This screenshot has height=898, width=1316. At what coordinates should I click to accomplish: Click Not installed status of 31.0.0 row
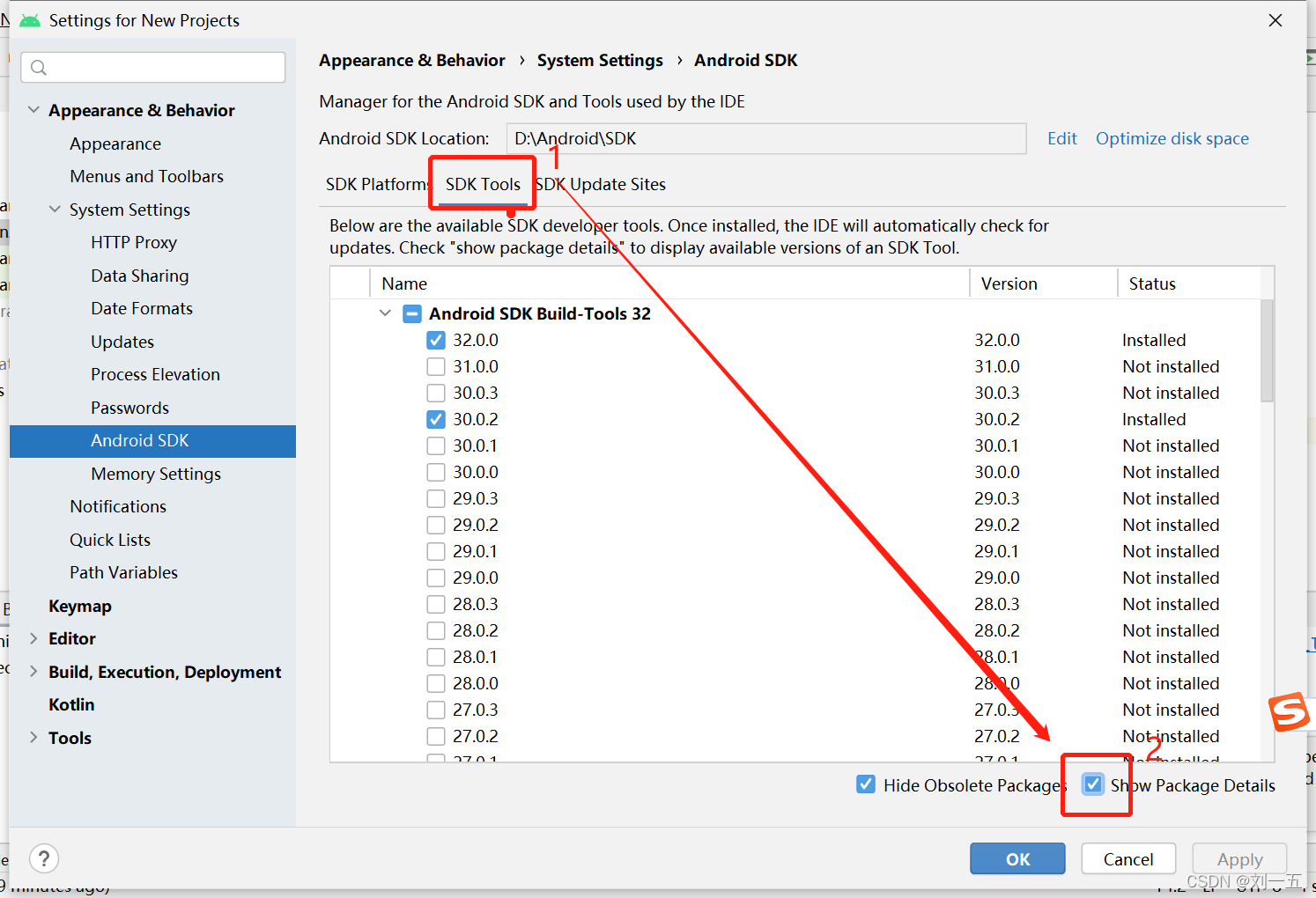pos(1171,366)
